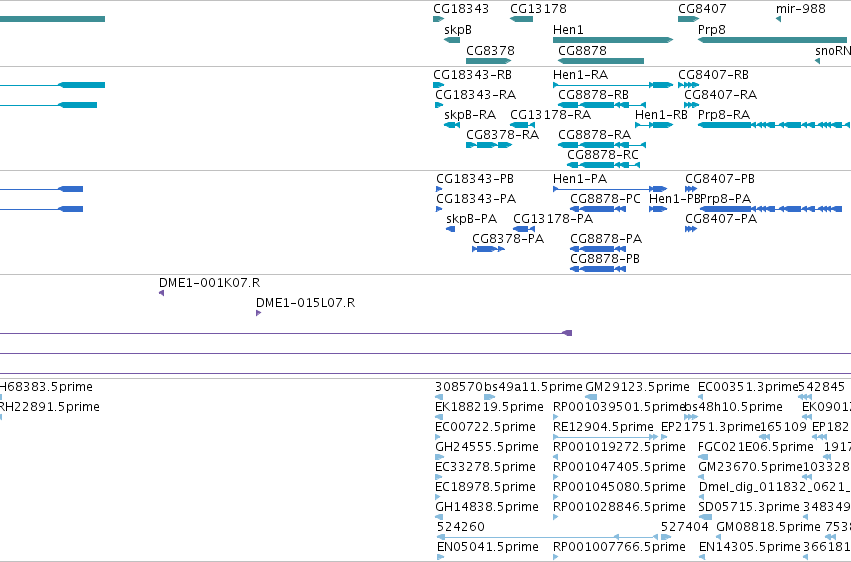Click the mir-988 gene label
This screenshot has width=851, height=562.
pos(801,9)
